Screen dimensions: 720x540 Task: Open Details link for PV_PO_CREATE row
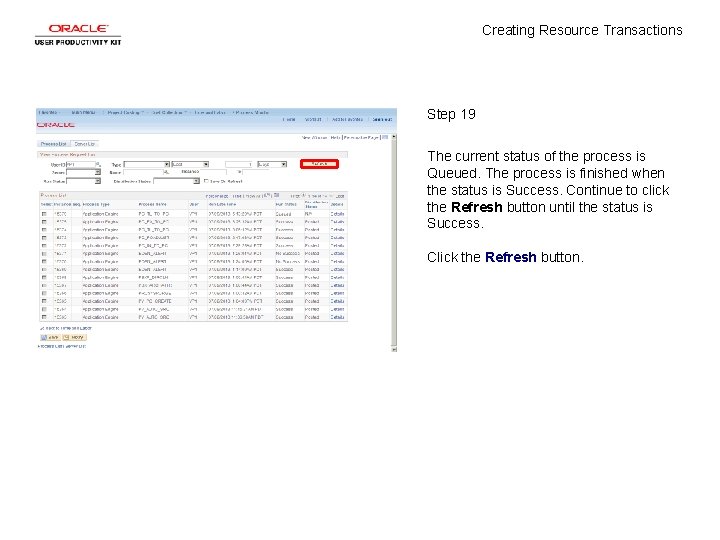337,301
